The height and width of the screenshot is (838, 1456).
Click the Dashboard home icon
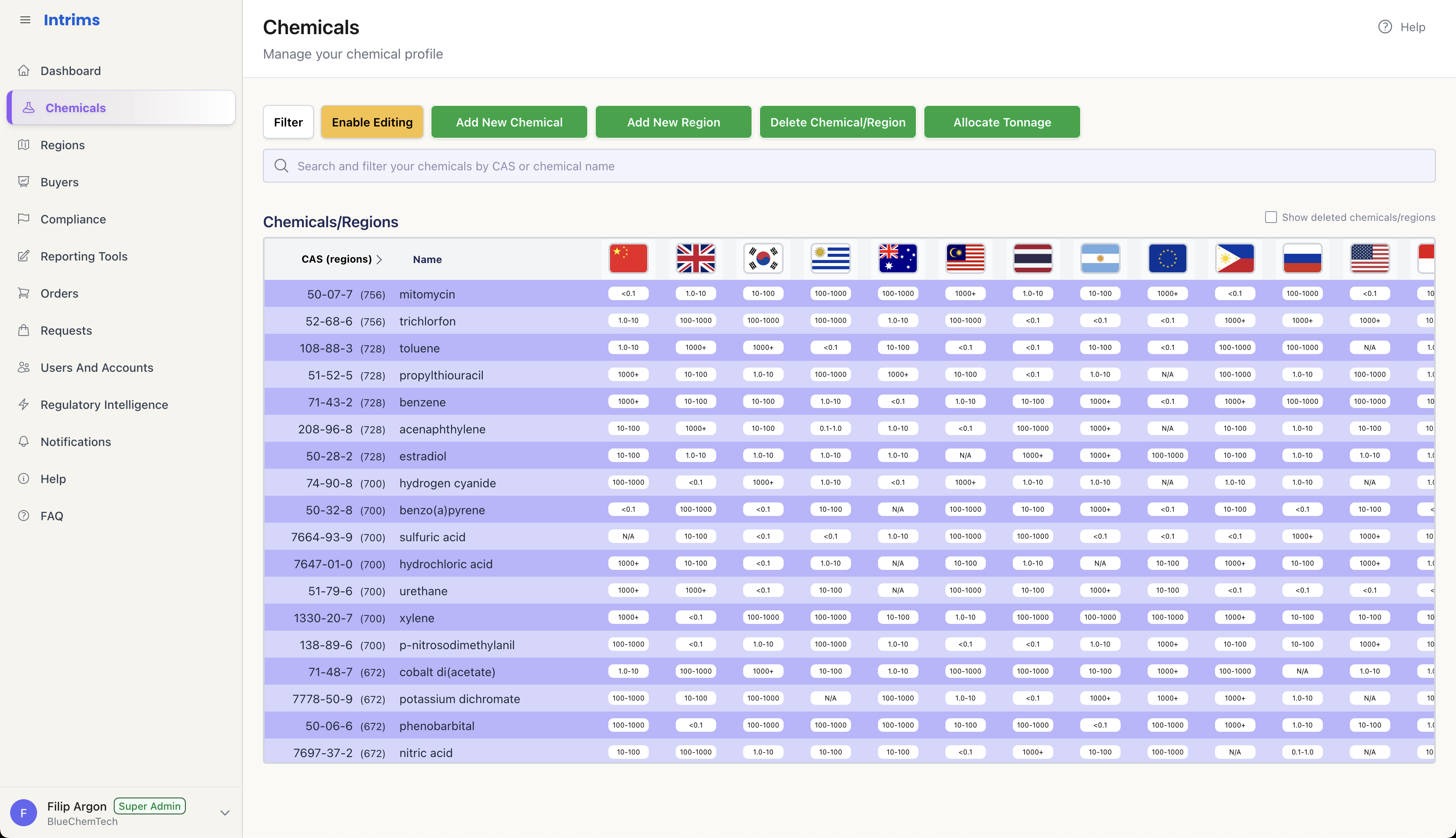[x=24, y=71]
